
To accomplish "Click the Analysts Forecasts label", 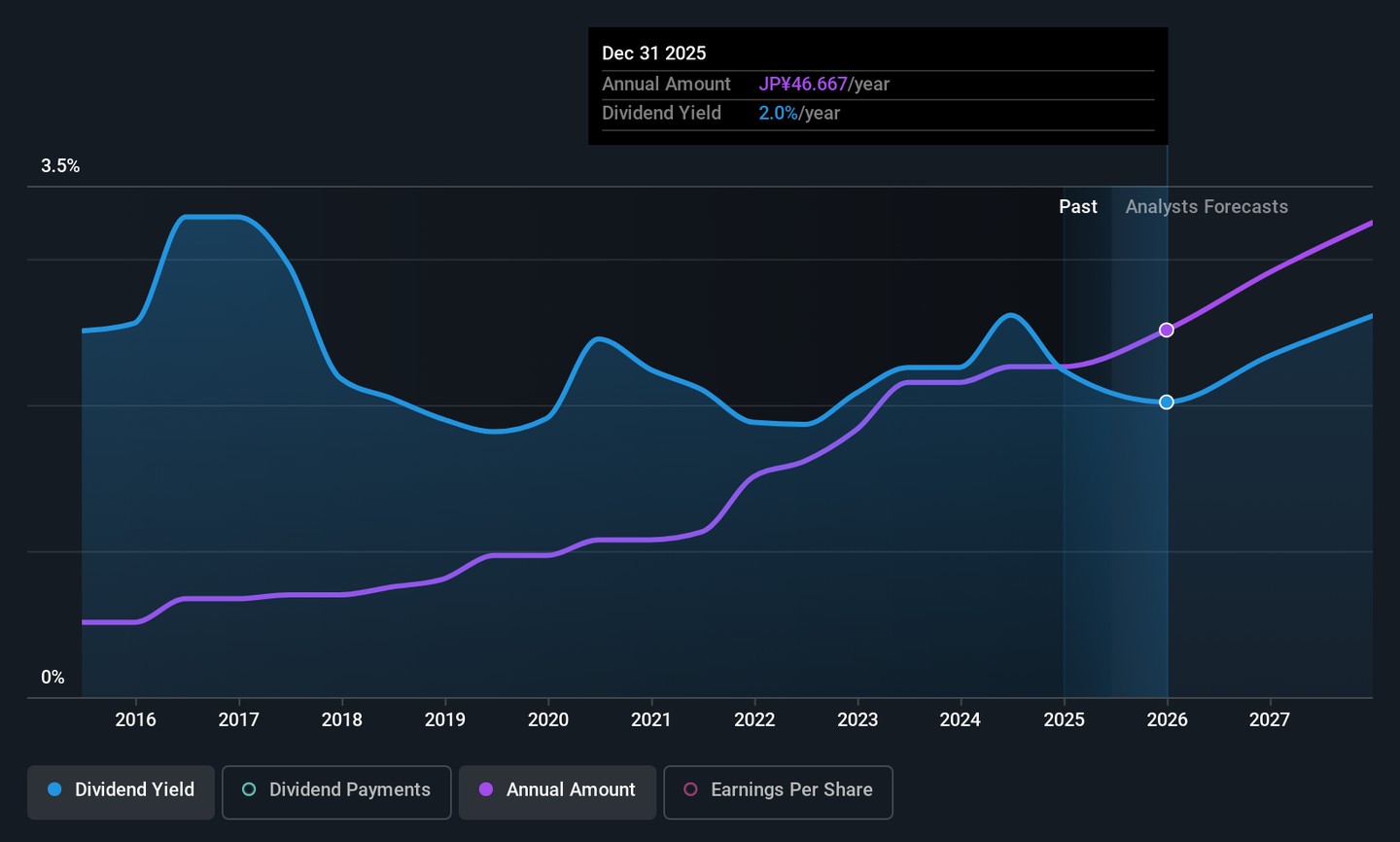I will pyautogui.click(x=1206, y=207).
